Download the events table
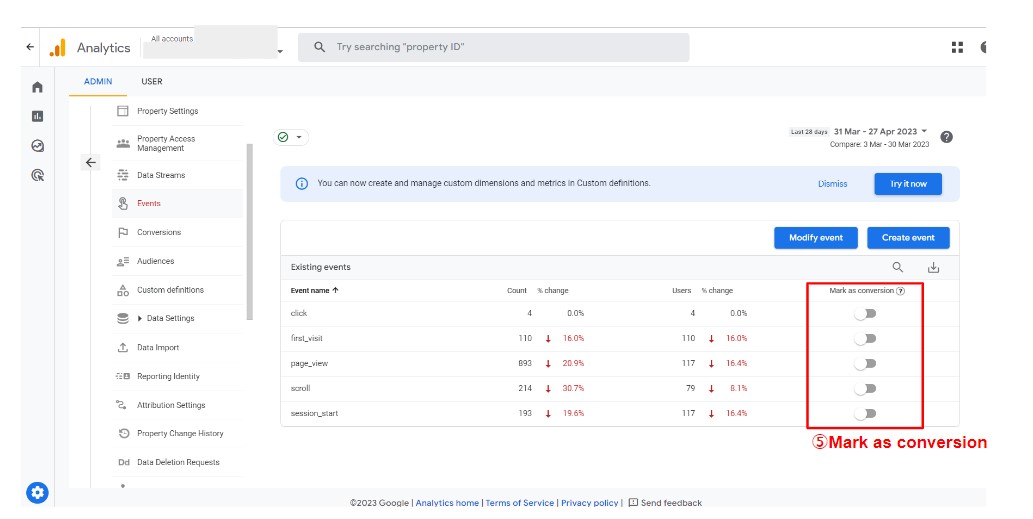The height and width of the screenshot is (519, 1033). click(x=933, y=267)
